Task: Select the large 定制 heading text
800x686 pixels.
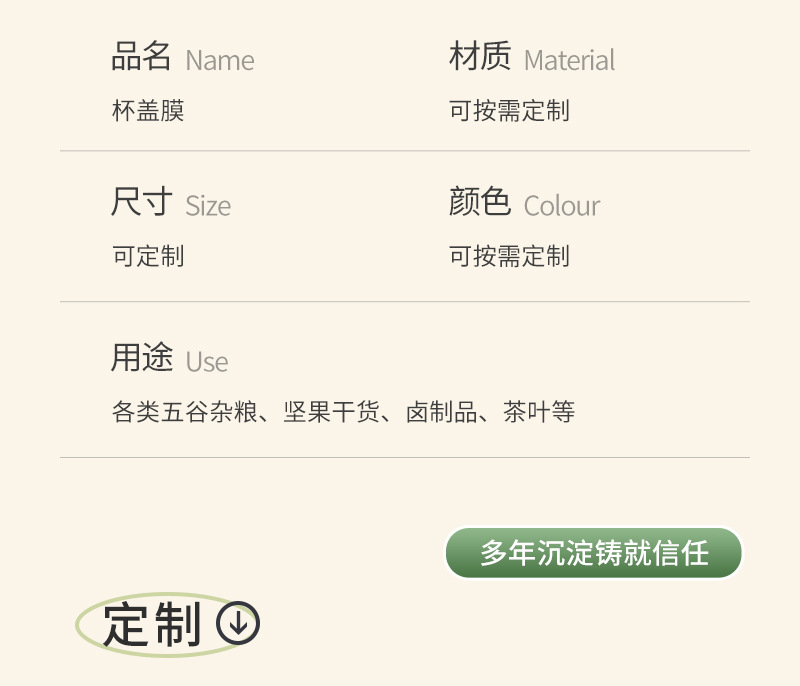Action: [x=153, y=626]
